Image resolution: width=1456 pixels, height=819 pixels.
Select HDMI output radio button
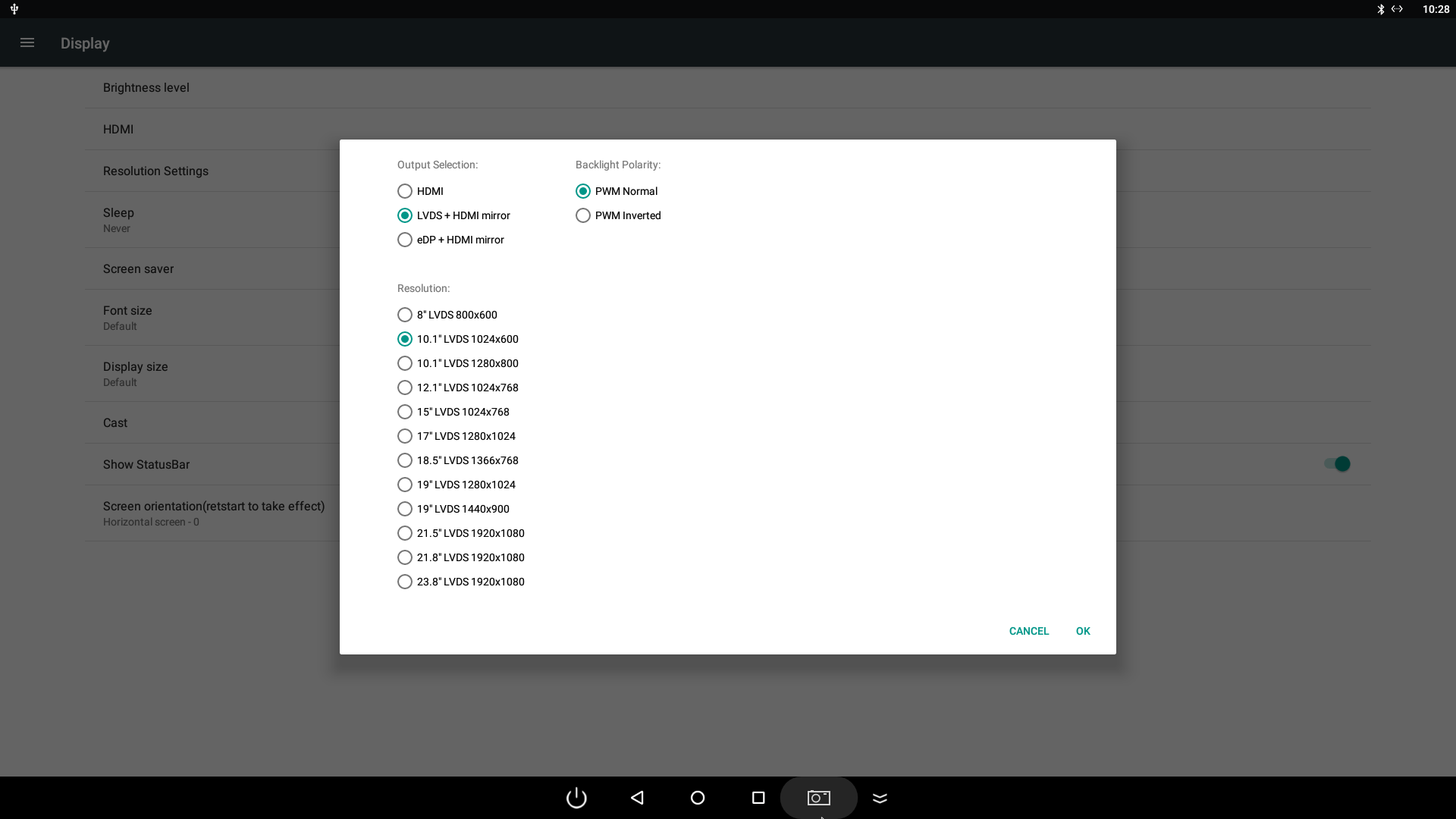click(405, 191)
